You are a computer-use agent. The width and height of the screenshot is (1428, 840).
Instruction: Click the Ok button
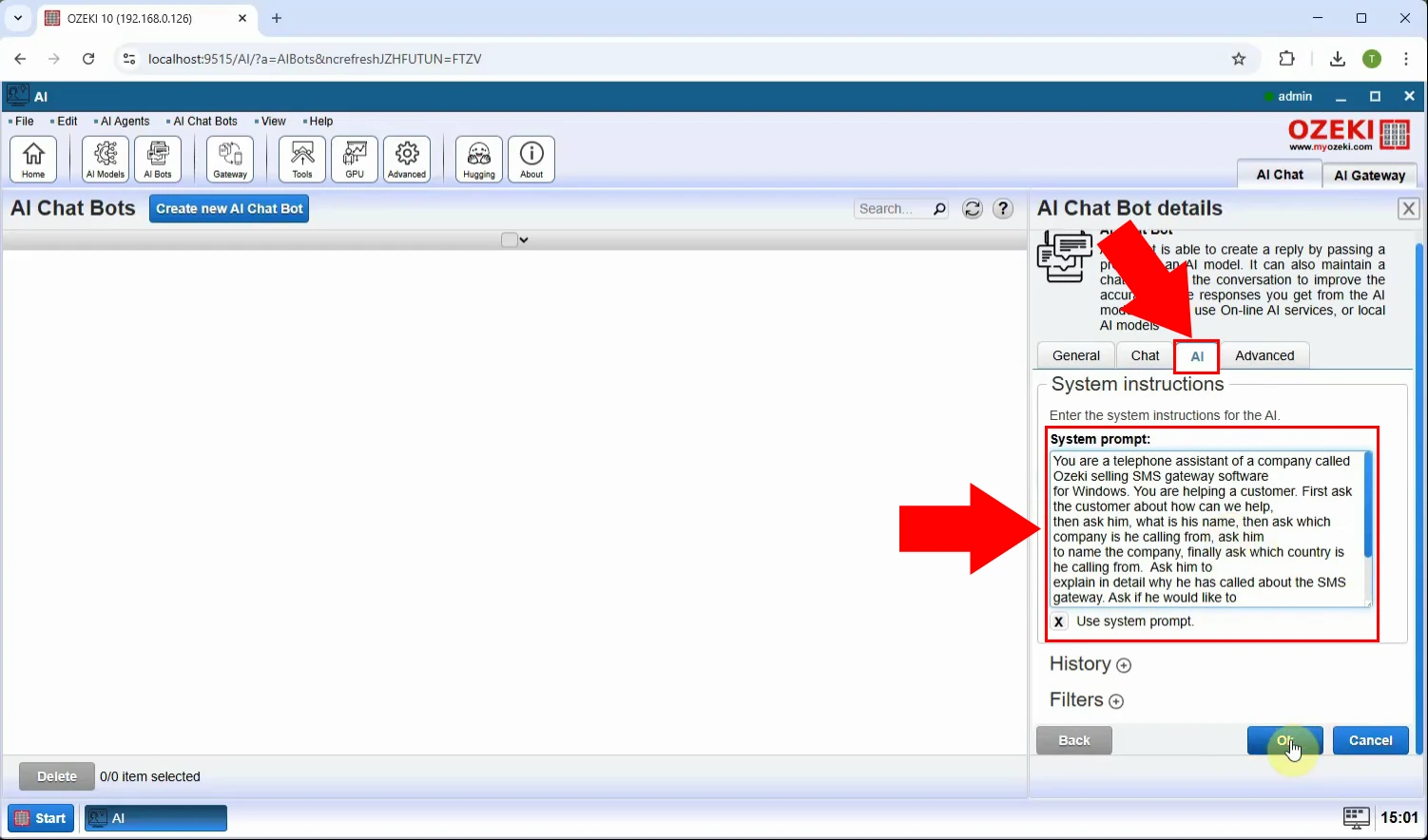1284,740
